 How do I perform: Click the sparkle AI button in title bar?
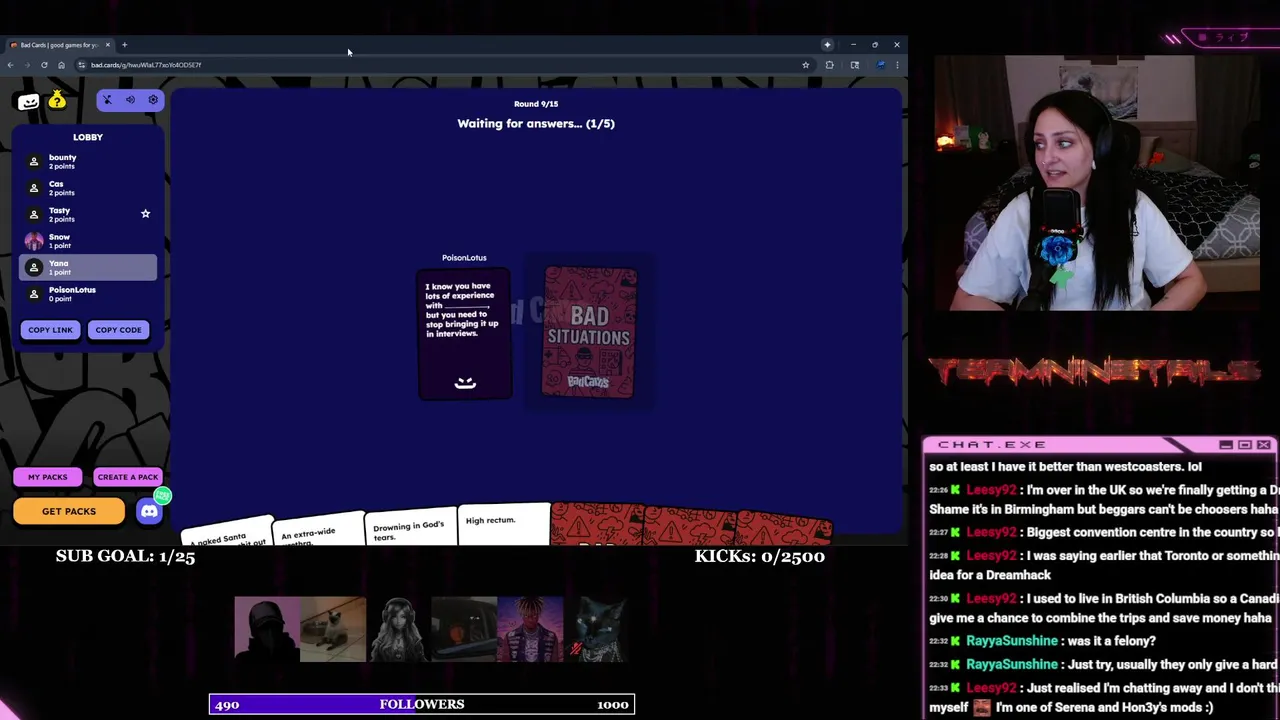[827, 45]
